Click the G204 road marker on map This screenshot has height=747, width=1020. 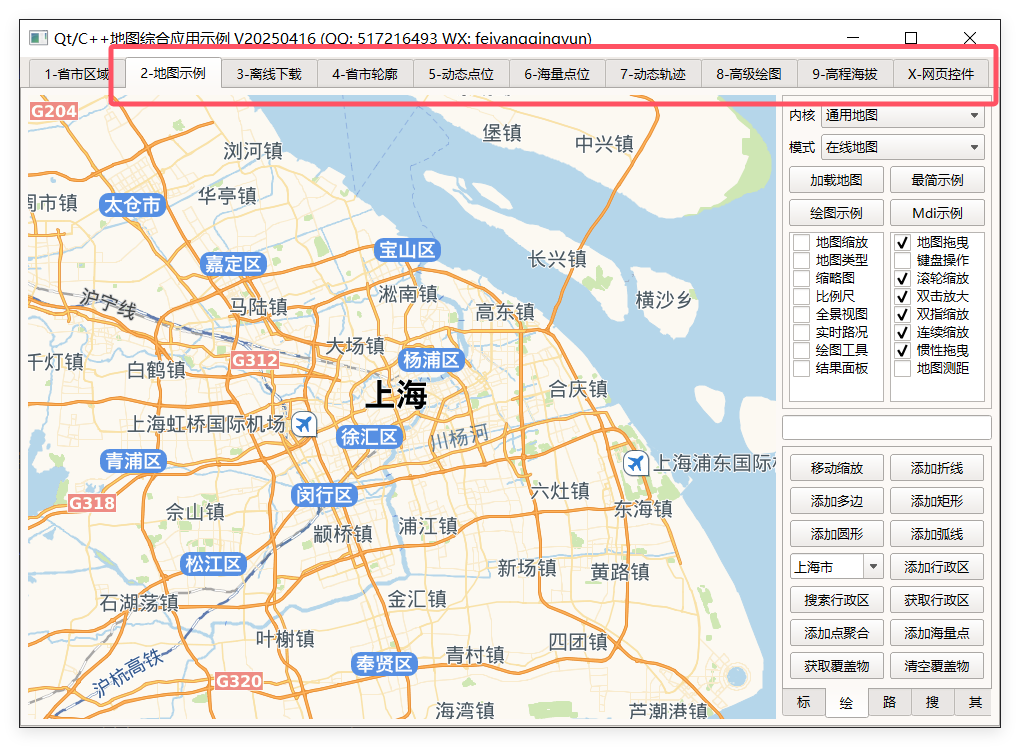(x=53, y=111)
